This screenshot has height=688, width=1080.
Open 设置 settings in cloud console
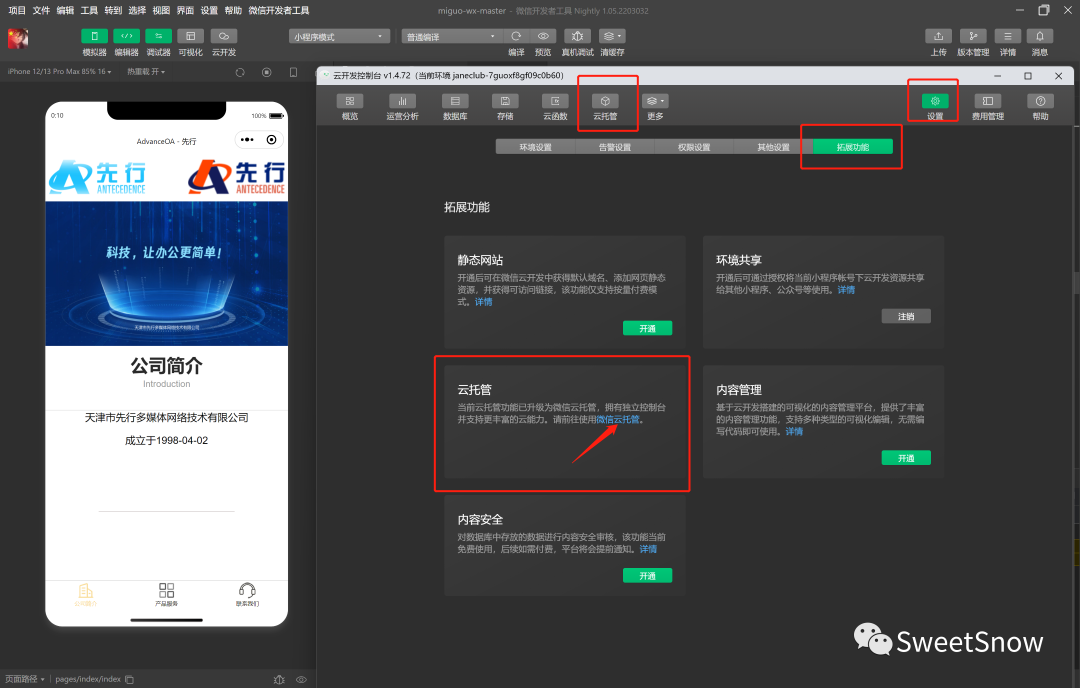coord(935,107)
